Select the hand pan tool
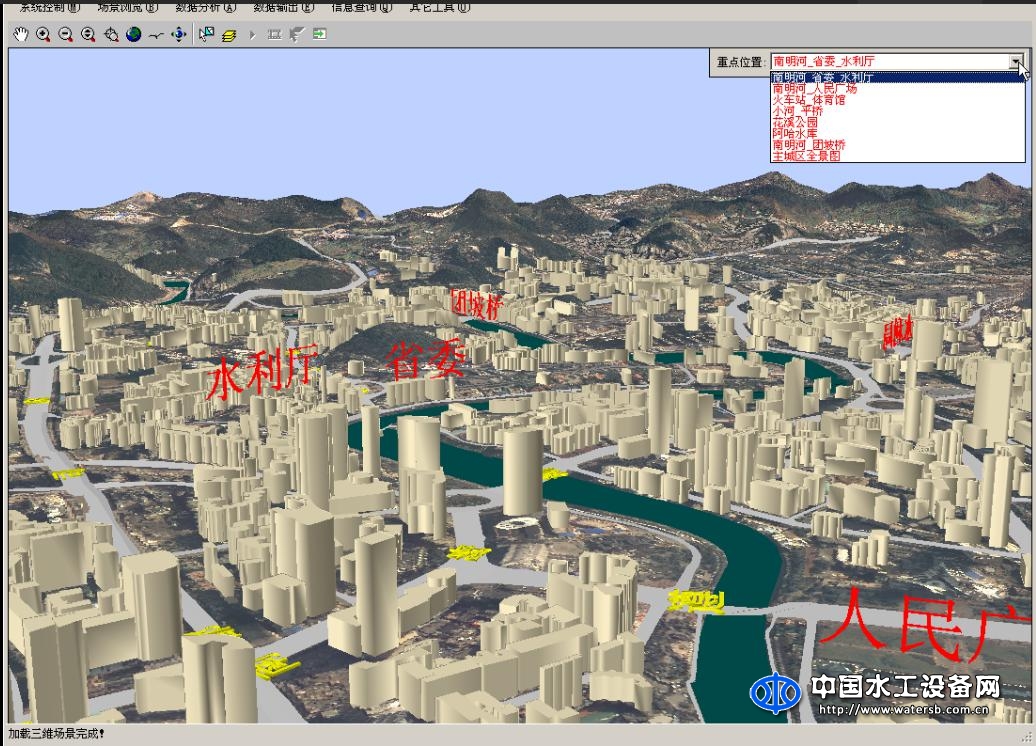This screenshot has height=746, width=1036. 21,34
